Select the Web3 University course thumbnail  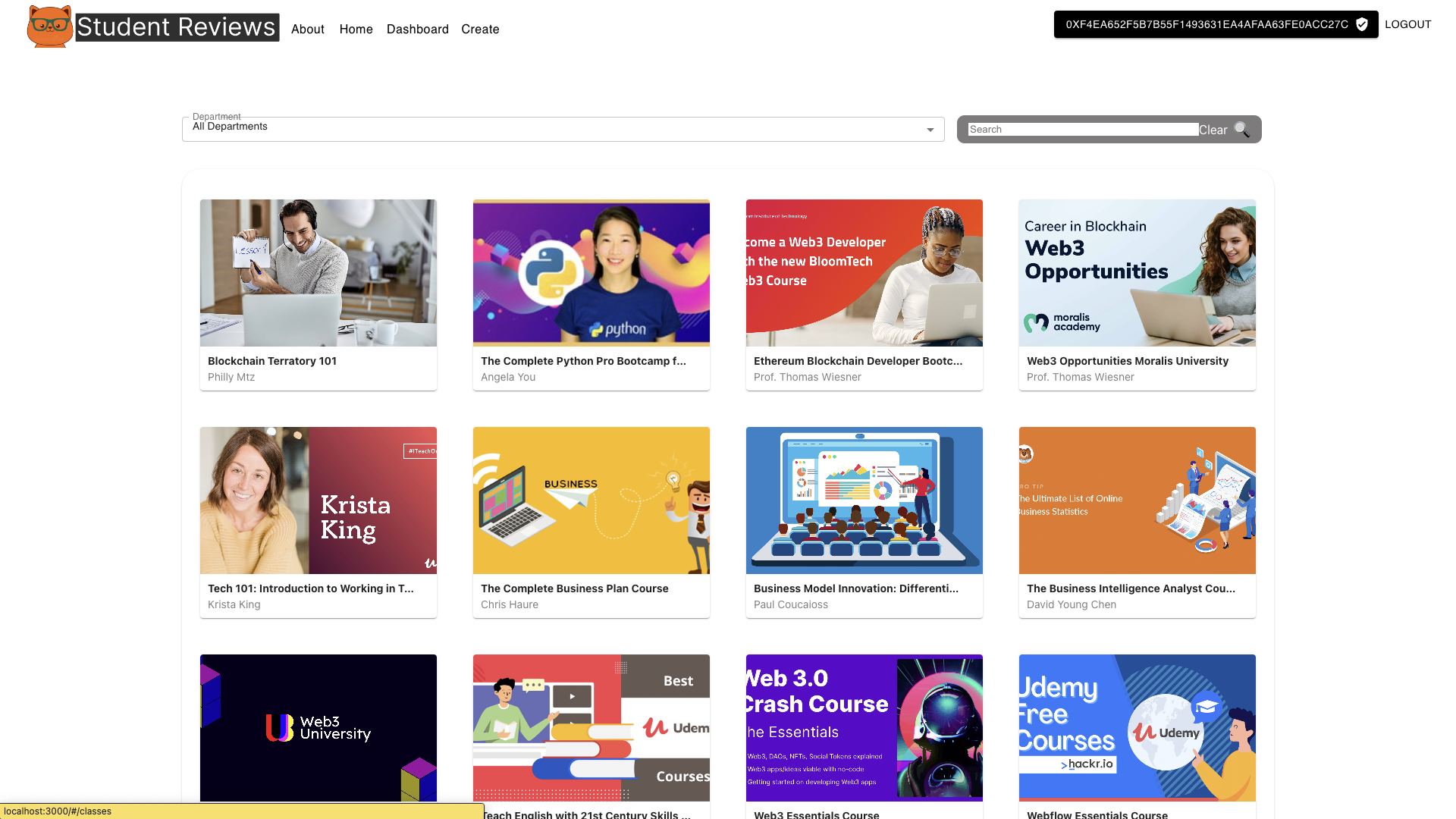(318, 728)
